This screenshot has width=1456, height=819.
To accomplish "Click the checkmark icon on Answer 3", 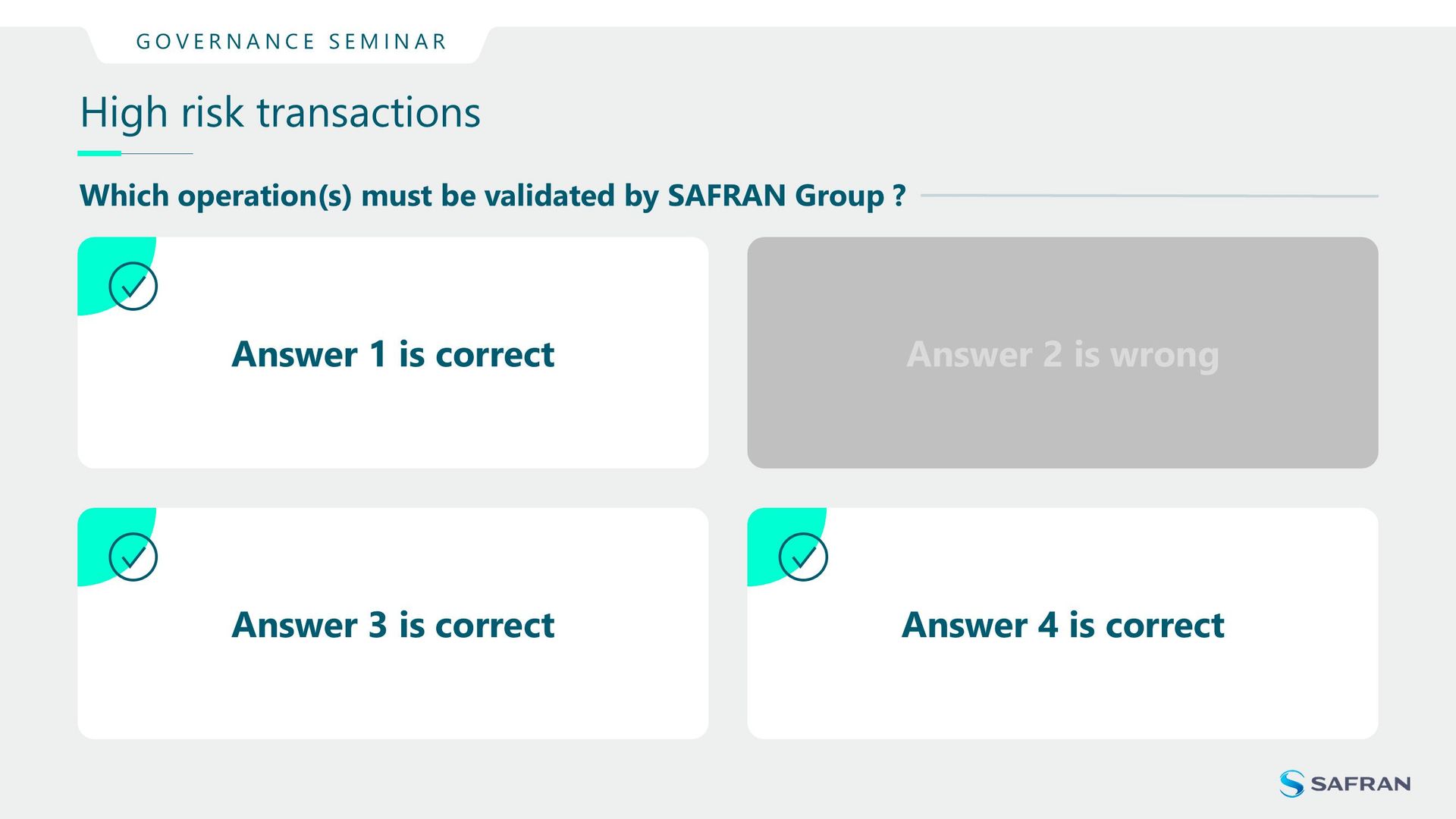I will [133, 557].
